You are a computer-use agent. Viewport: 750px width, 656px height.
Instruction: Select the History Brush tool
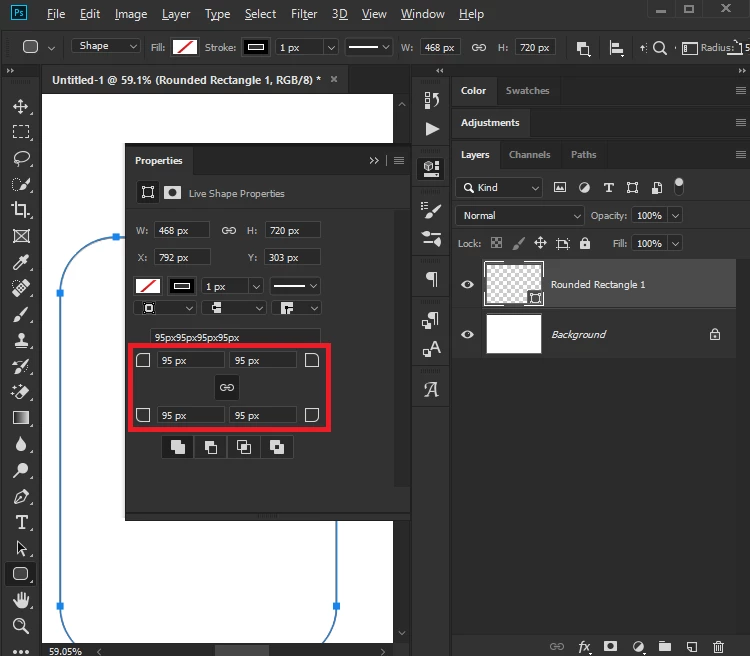(21, 367)
